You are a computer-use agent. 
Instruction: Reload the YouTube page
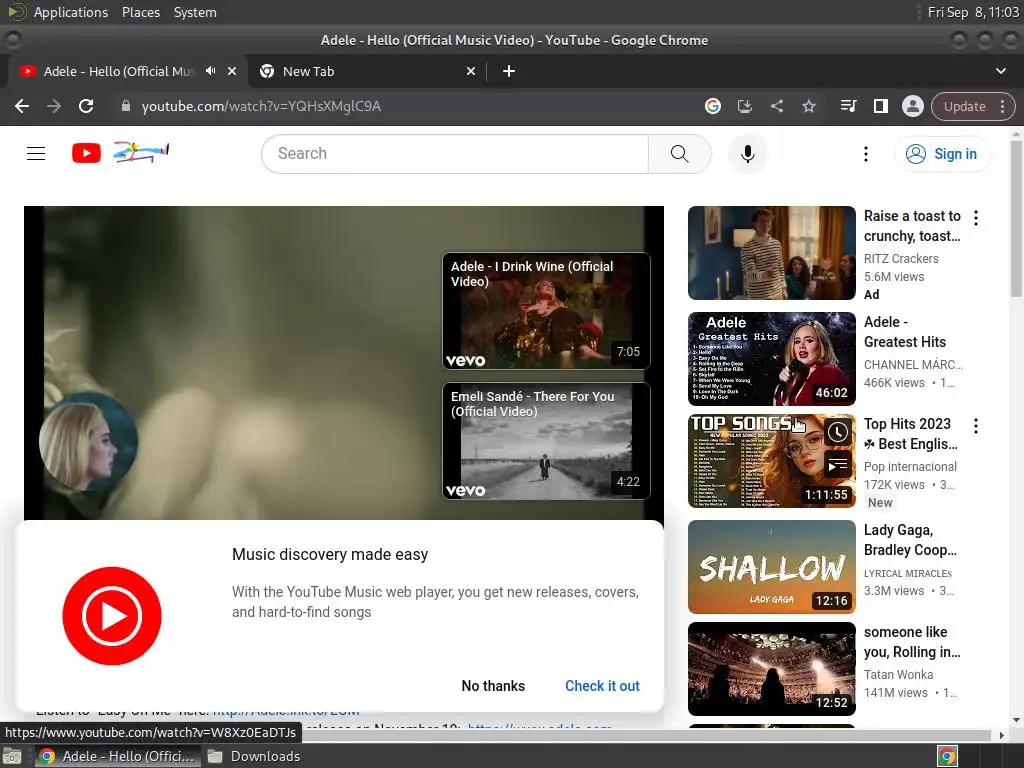(x=86, y=106)
